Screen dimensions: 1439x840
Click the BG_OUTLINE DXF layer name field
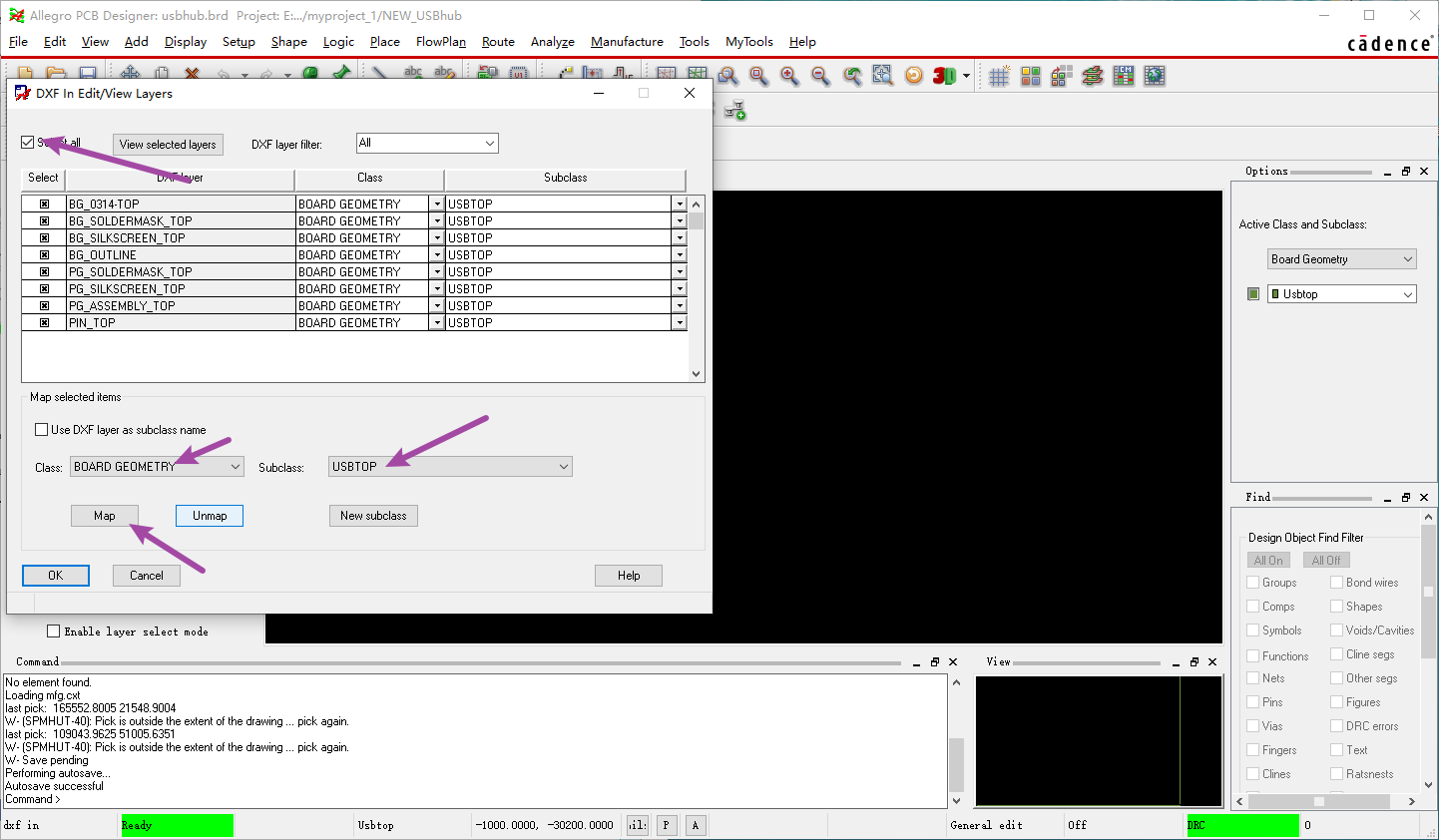click(x=181, y=254)
